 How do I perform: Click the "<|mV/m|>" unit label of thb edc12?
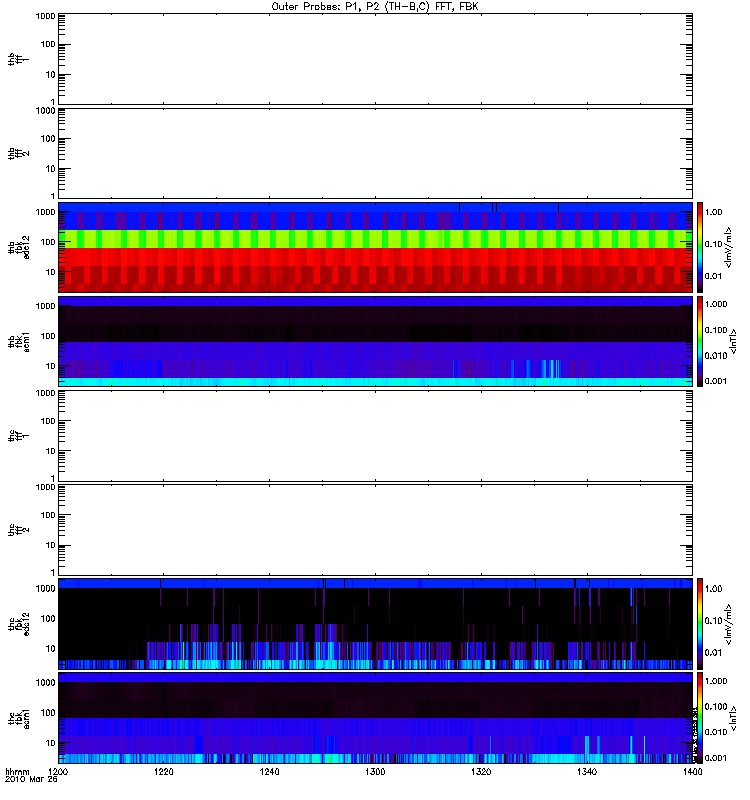coord(729,247)
